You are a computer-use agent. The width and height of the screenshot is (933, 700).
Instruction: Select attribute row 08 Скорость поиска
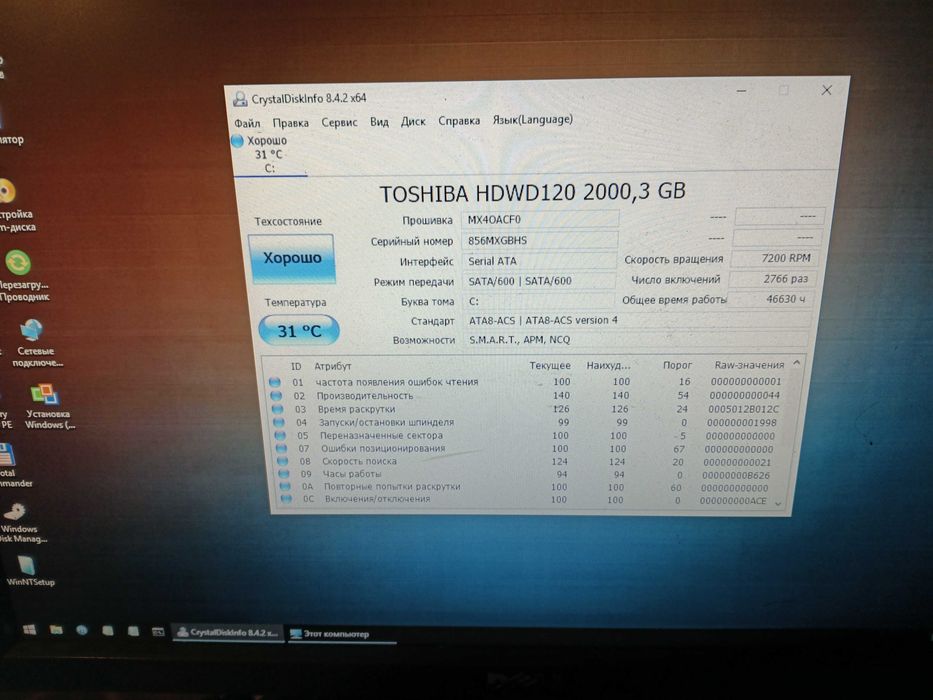pyautogui.click(x=526, y=461)
